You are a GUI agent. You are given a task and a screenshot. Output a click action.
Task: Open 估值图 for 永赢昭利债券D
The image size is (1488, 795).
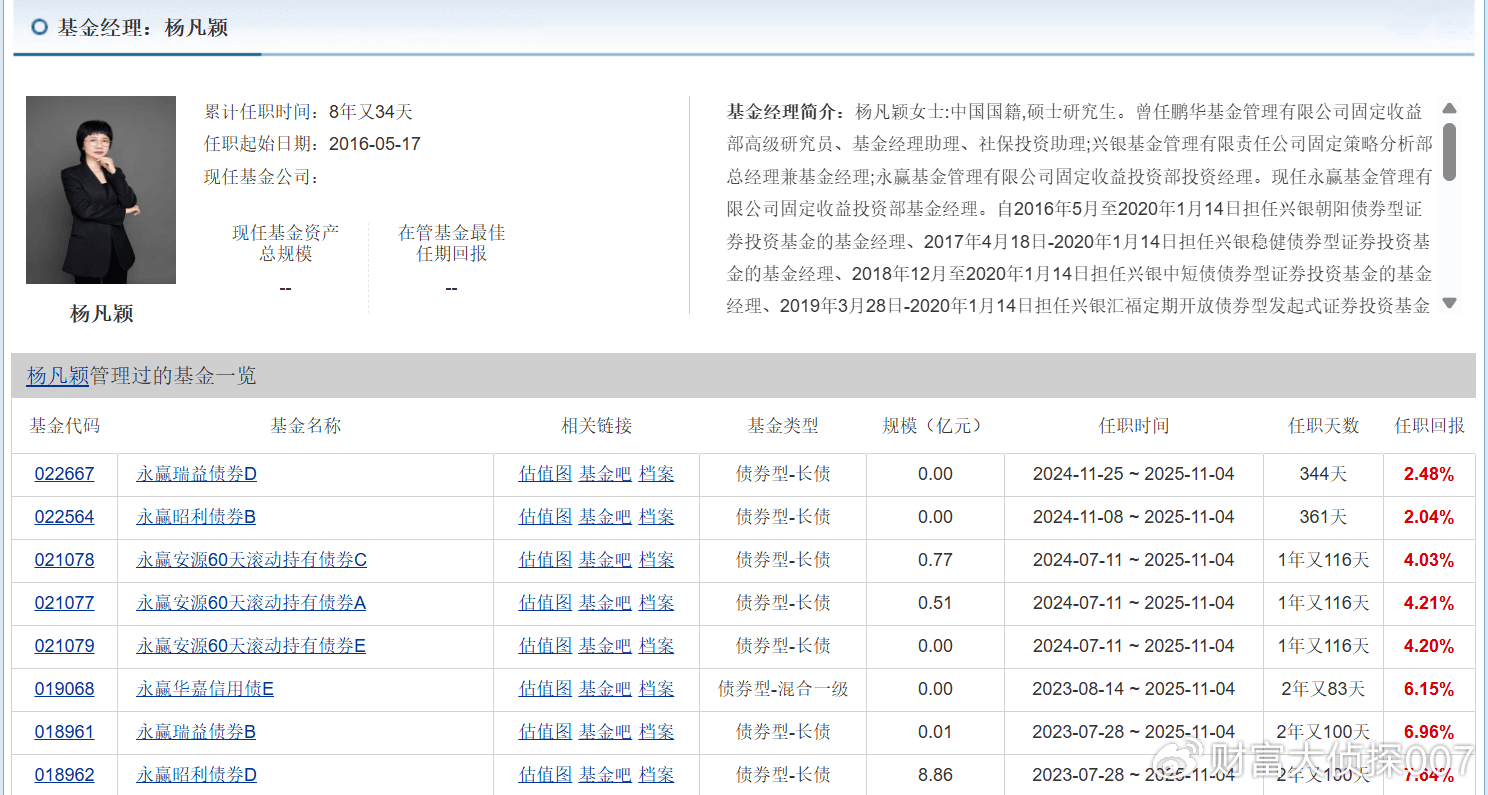545,775
